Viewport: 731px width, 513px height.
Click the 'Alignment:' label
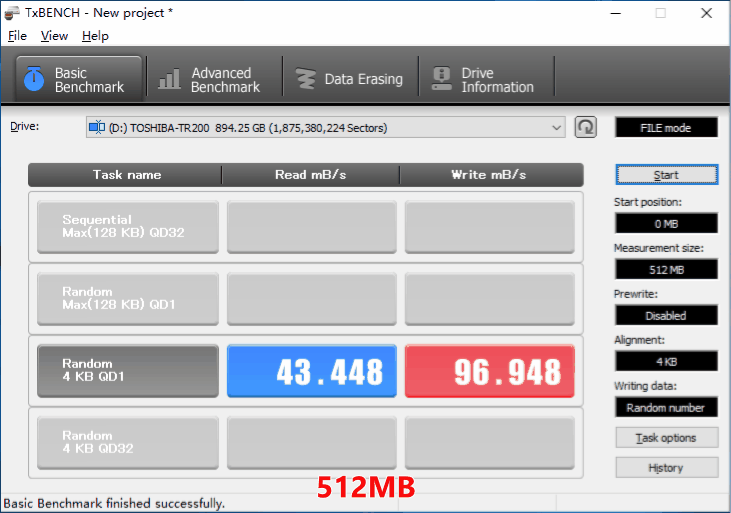[639, 340]
